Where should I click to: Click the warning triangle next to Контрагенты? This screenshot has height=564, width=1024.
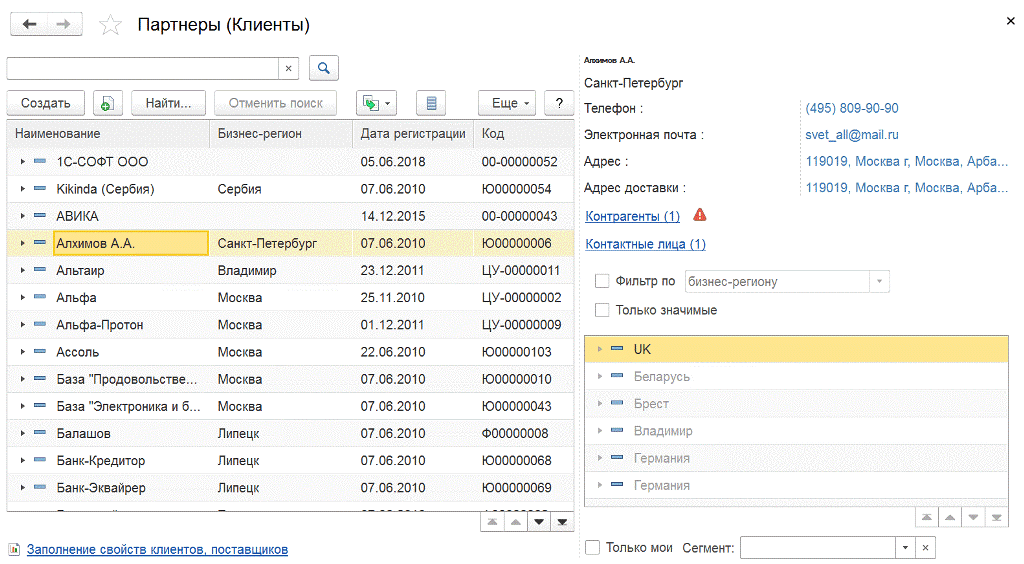(700, 215)
